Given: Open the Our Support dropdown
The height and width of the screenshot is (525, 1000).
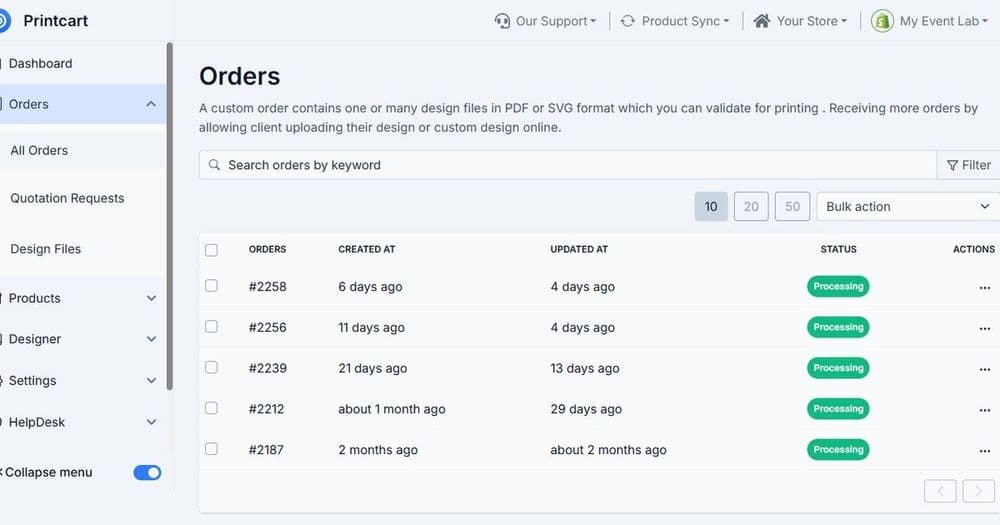Looking at the screenshot, I should (x=545, y=21).
